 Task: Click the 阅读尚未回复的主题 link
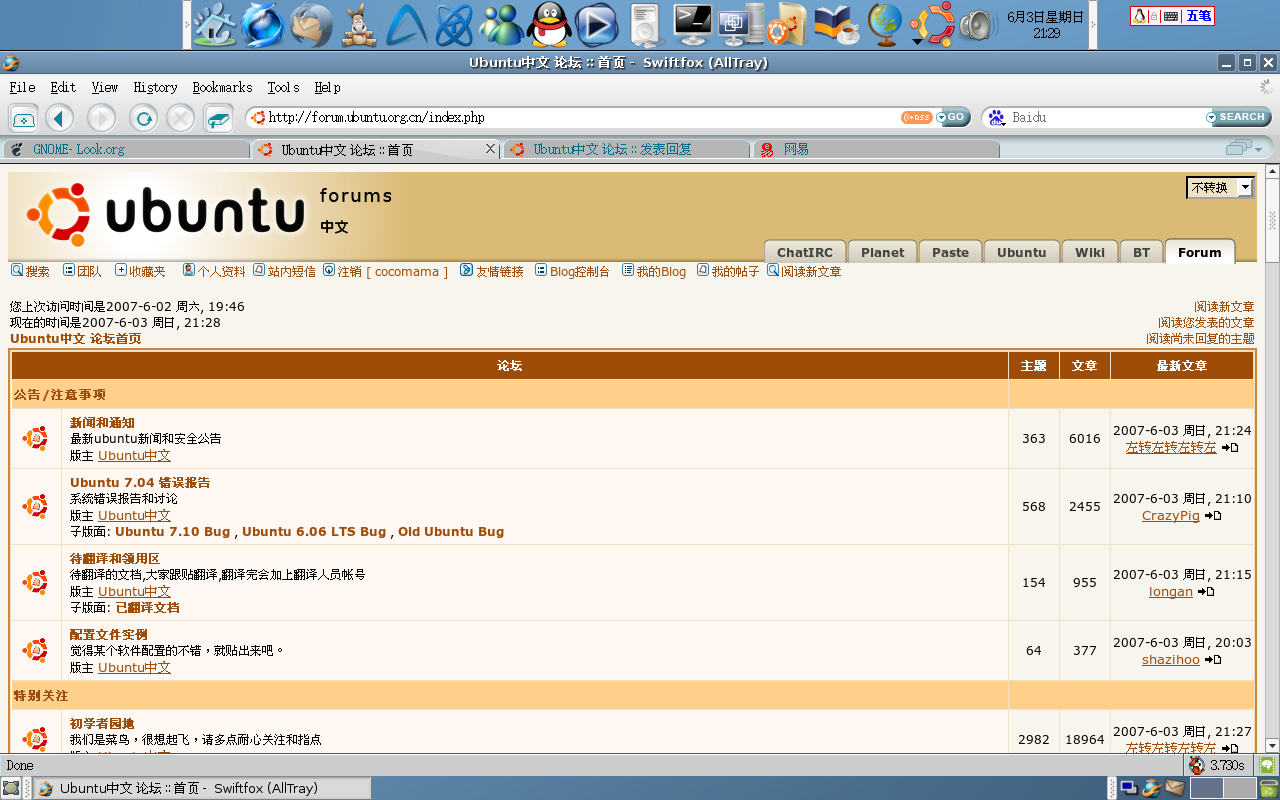(x=1200, y=338)
